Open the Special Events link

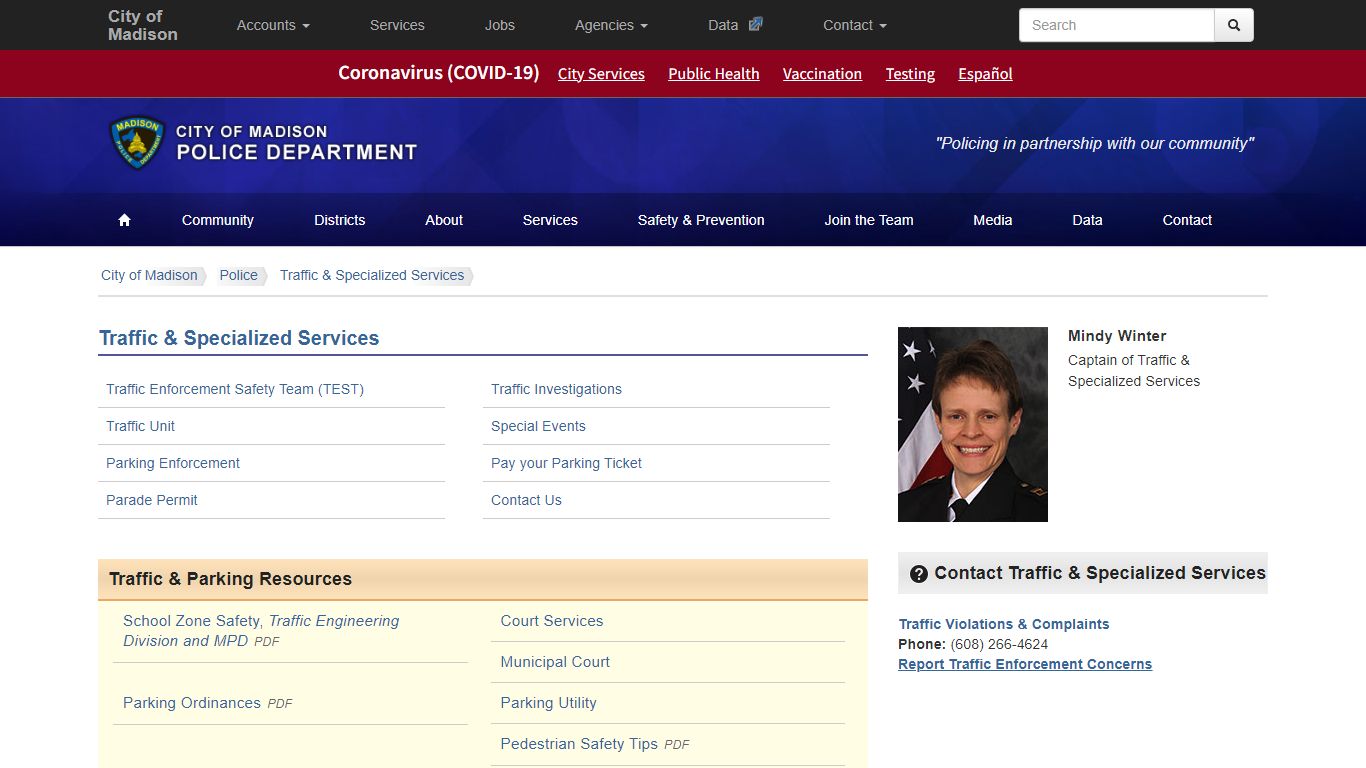[538, 426]
